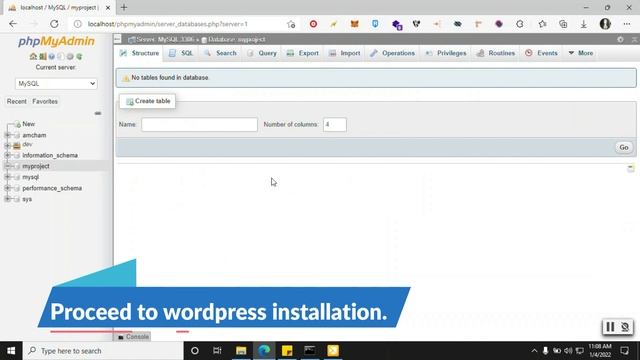This screenshot has height=360, width=640.
Task: Open the Search tab
Action: pos(220,53)
